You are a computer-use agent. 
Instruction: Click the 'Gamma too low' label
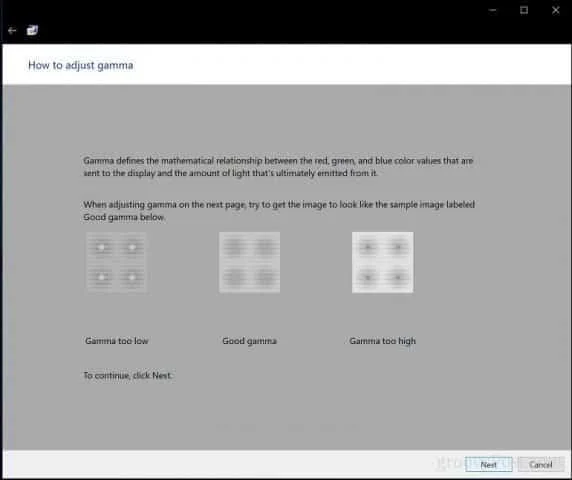(117, 341)
